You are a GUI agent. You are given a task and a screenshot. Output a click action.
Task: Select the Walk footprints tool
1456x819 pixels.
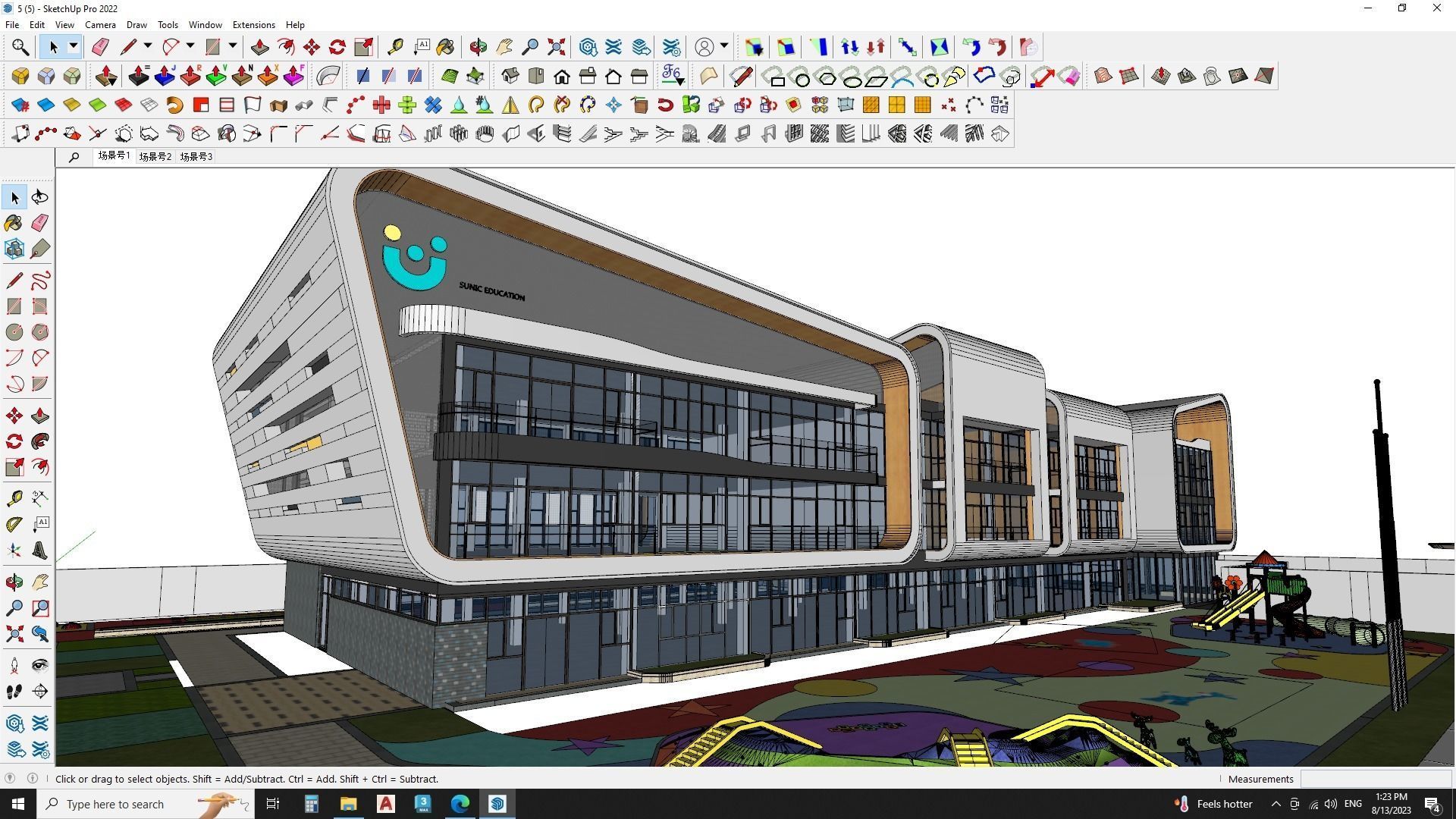[x=14, y=692]
